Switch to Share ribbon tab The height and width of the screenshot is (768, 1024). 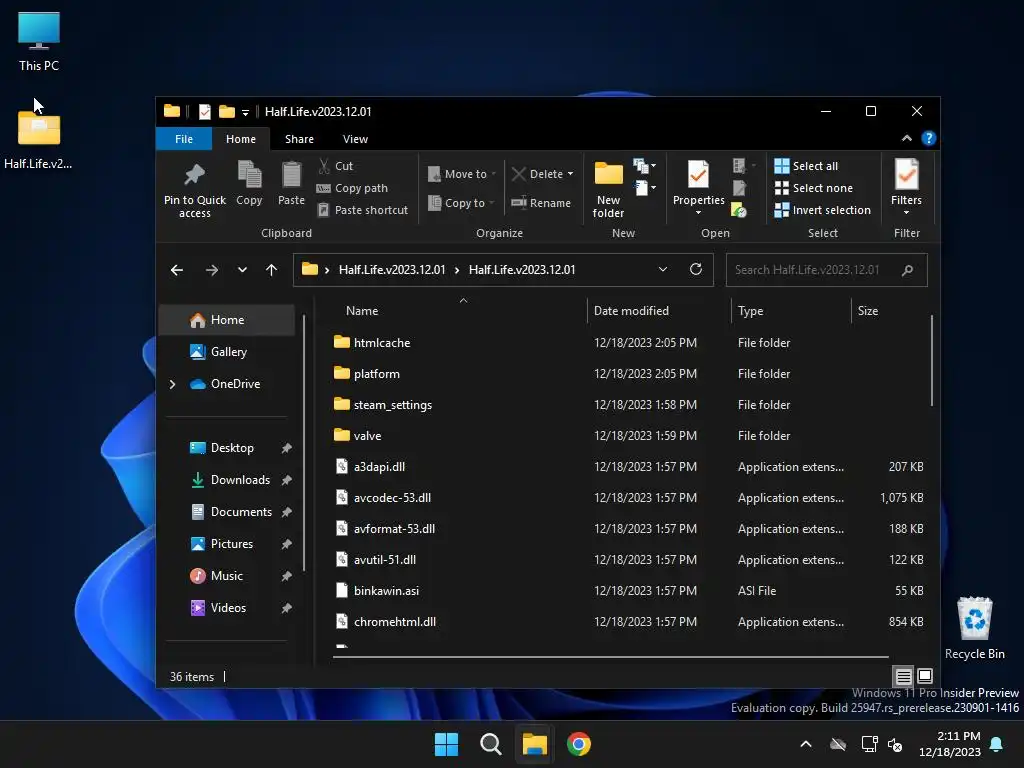click(x=299, y=139)
